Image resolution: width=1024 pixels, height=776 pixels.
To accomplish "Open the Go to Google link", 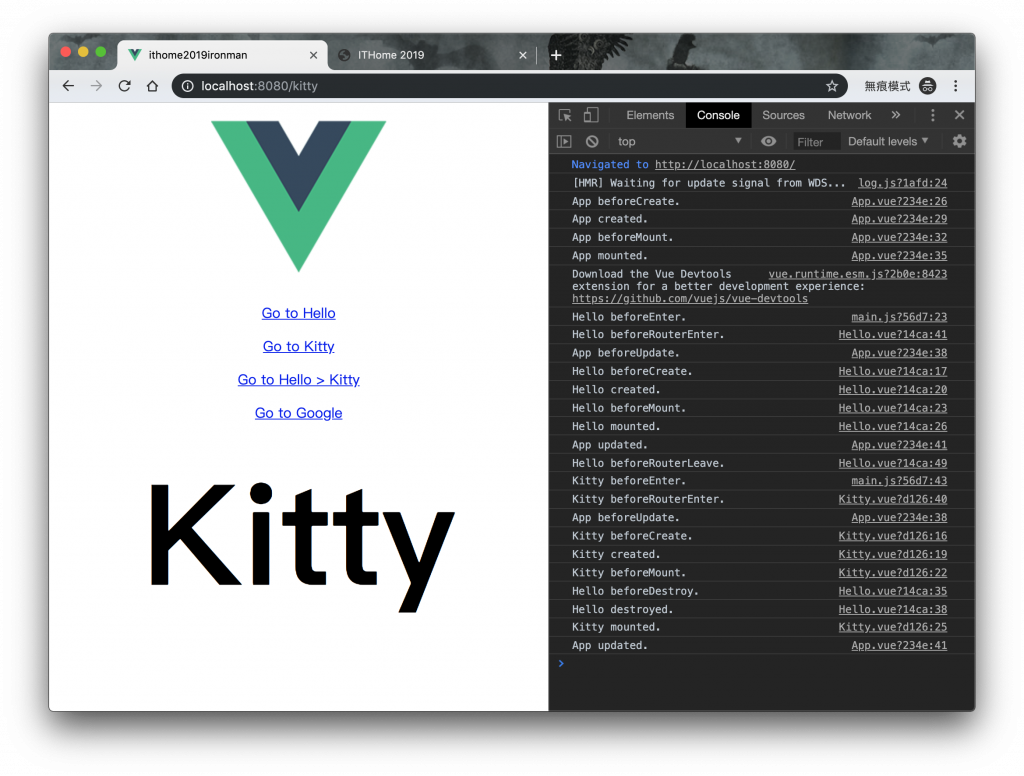I will pos(298,413).
